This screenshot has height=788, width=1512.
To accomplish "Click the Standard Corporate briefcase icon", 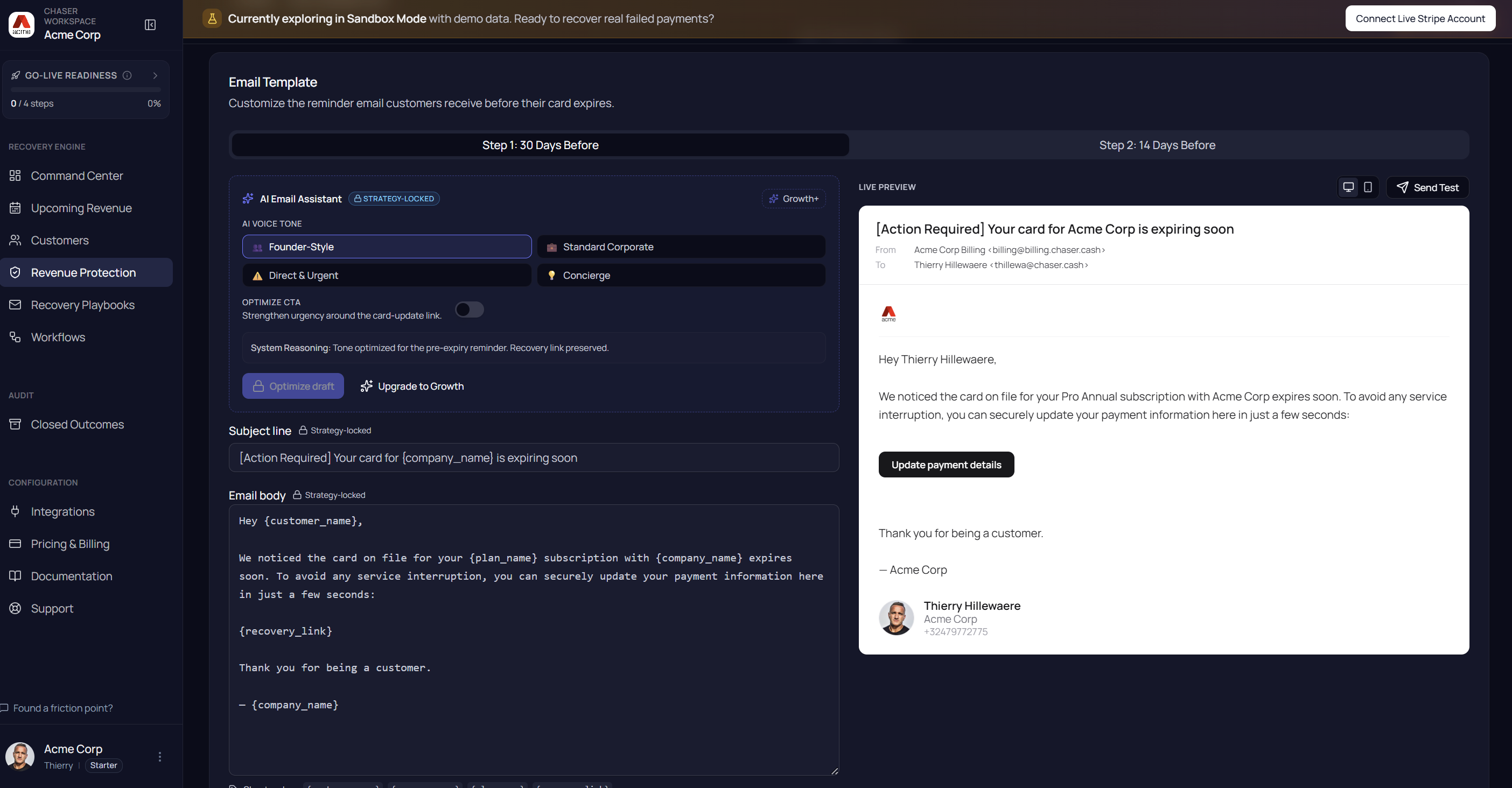I will click(x=552, y=247).
